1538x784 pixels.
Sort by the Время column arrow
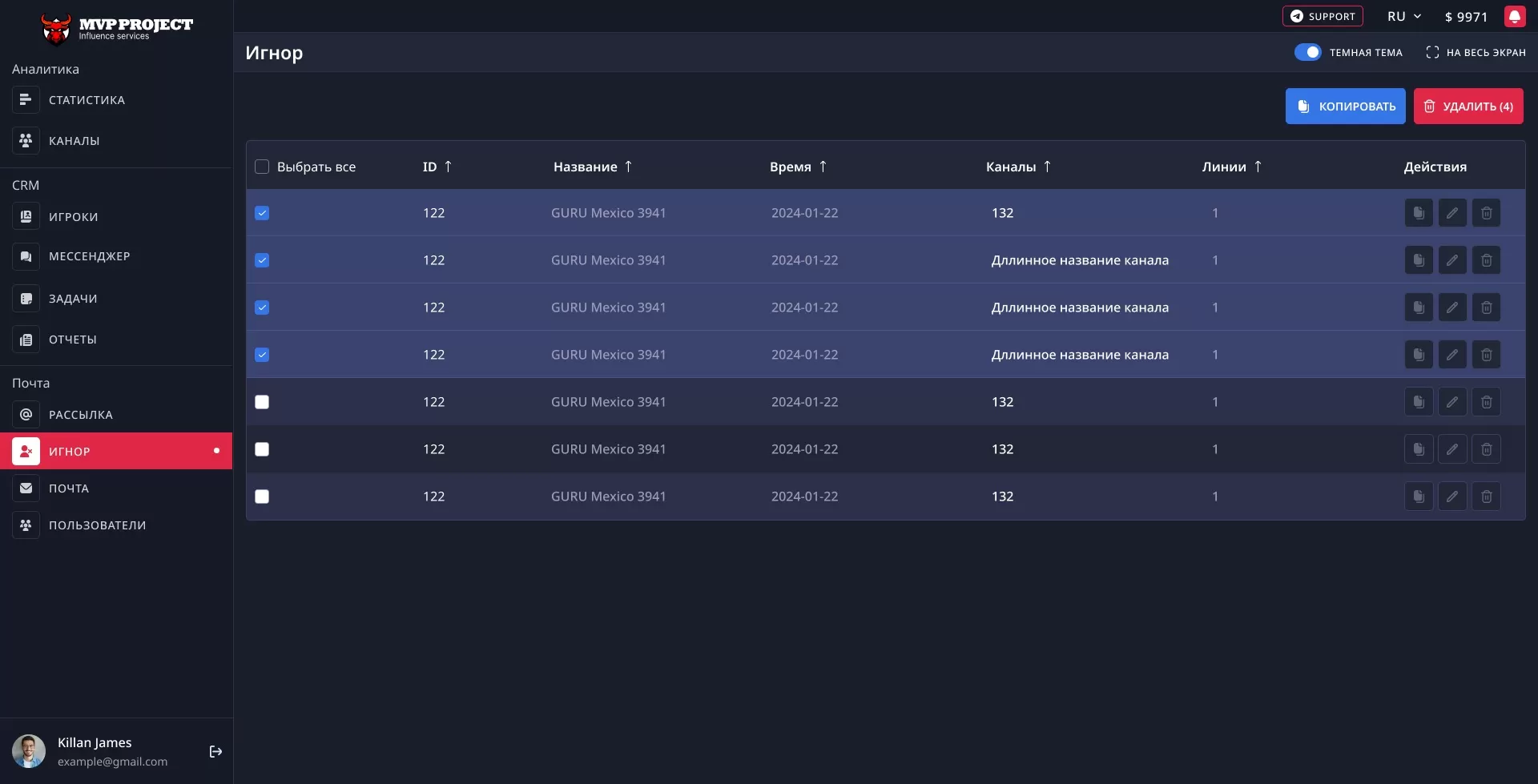pyautogui.click(x=823, y=167)
